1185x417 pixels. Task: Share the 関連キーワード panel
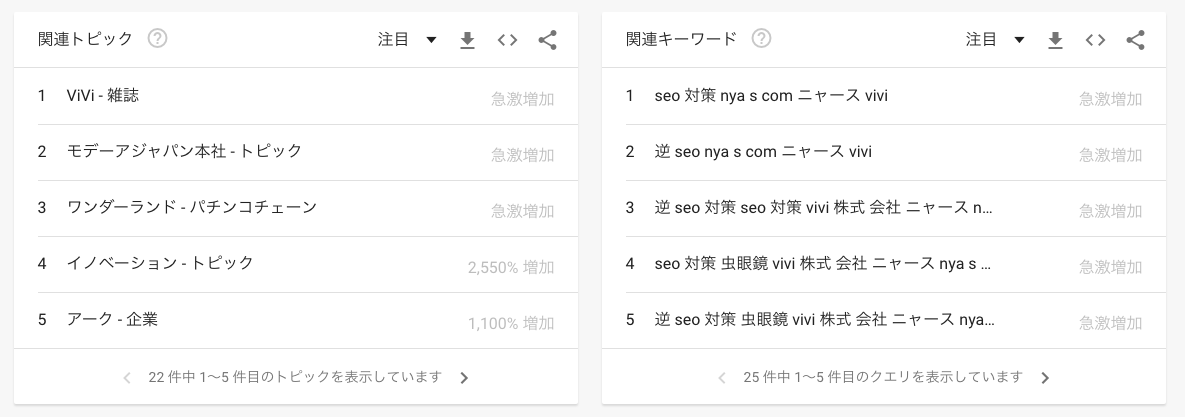point(1136,40)
